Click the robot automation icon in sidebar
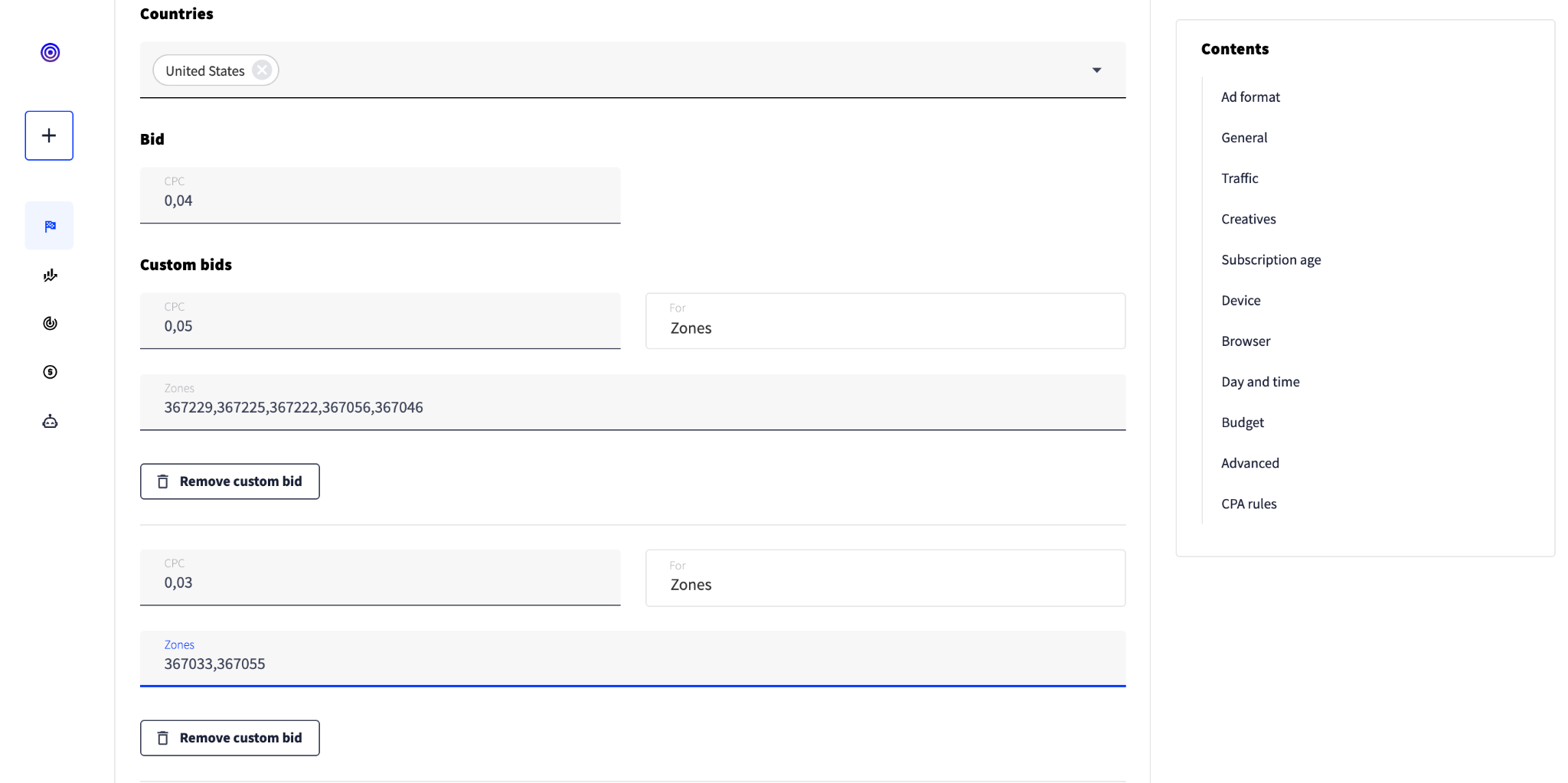Image resolution: width=1568 pixels, height=783 pixels. [50, 422]
